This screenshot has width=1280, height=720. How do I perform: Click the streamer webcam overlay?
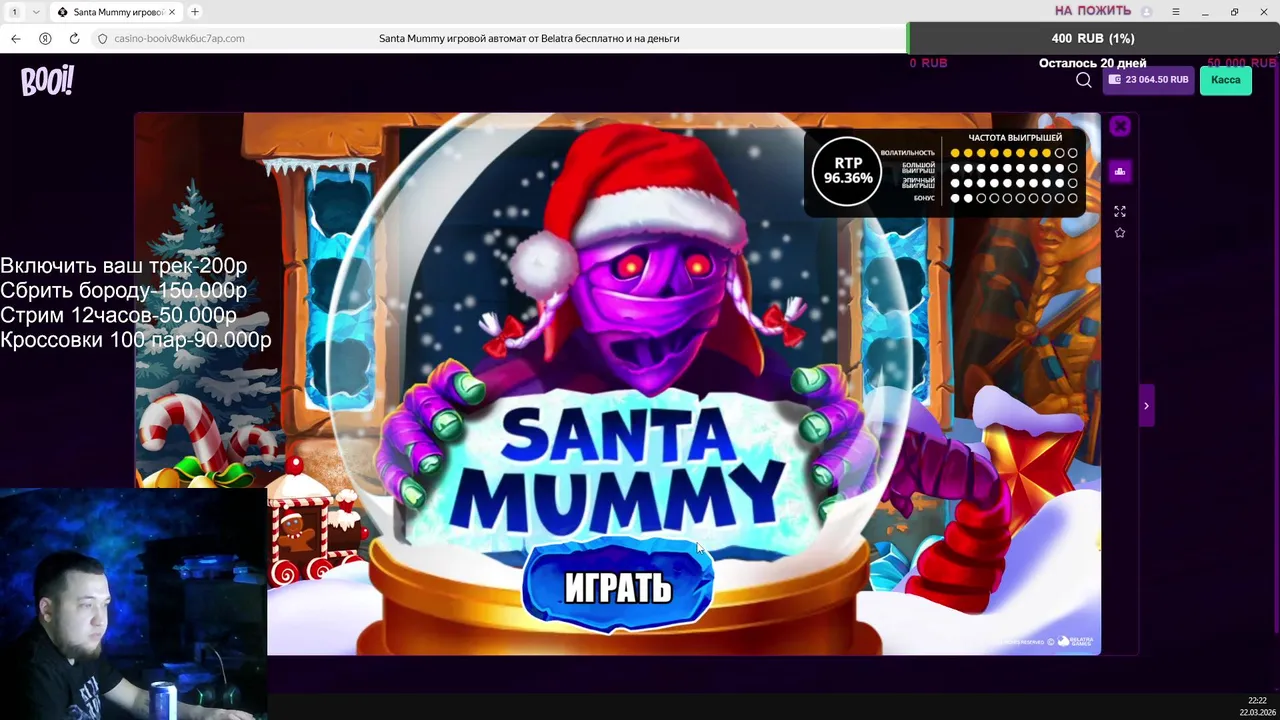133,604
